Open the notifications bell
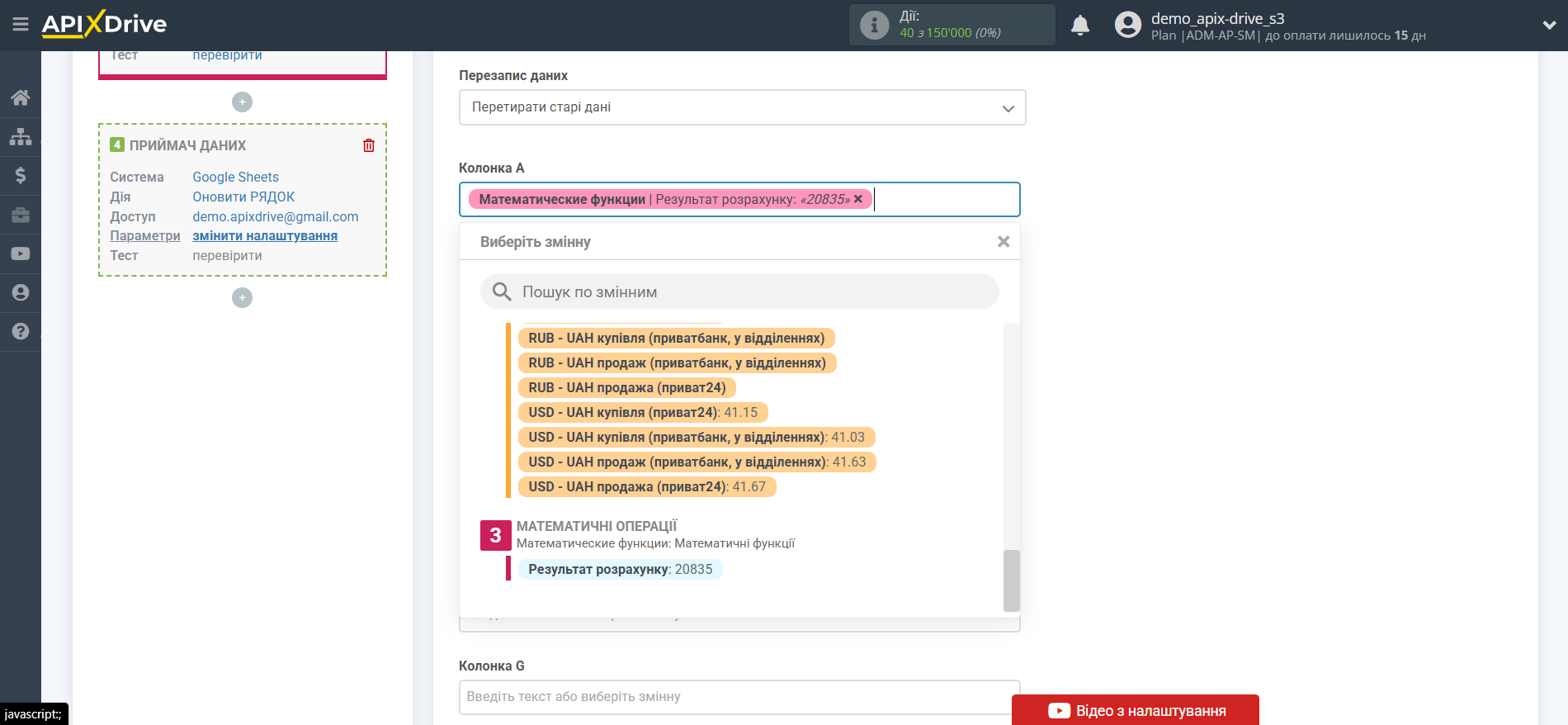This screenshot has width=1568, height=725. tap(1080, 26)
